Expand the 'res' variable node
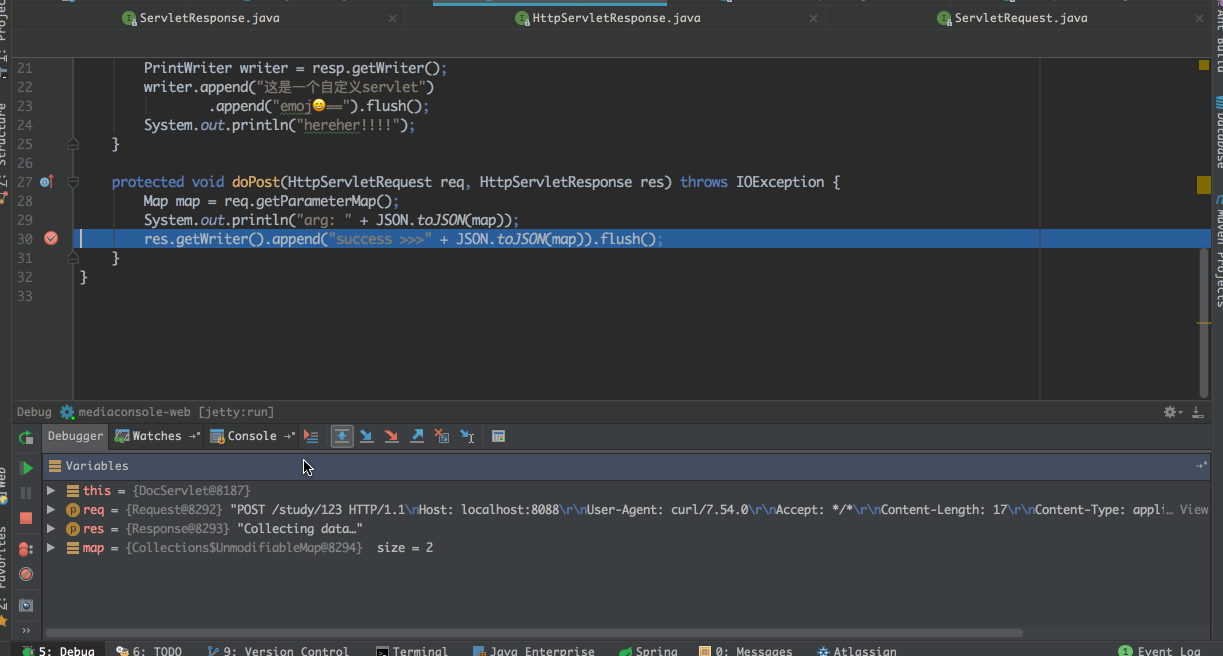 [51, 529]
